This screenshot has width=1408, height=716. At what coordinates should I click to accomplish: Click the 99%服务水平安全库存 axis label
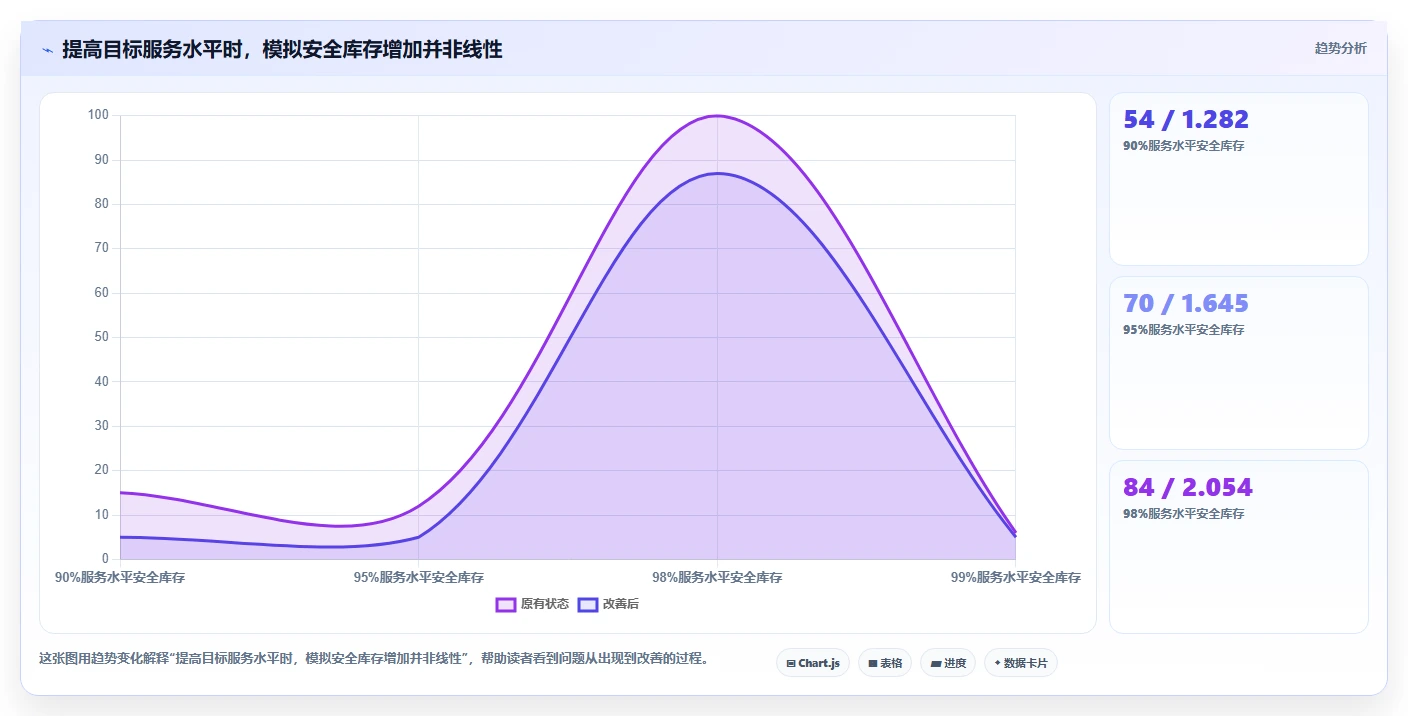1016,578
